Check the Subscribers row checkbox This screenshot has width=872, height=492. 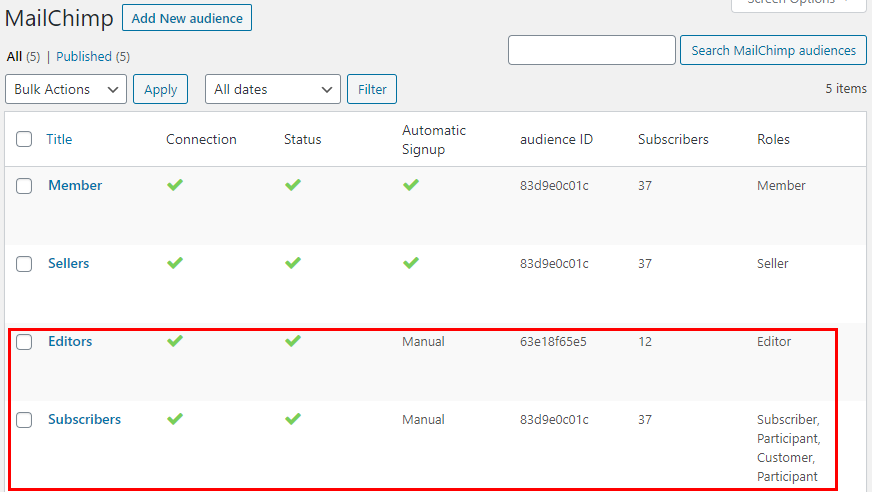[x=24, y=420]
